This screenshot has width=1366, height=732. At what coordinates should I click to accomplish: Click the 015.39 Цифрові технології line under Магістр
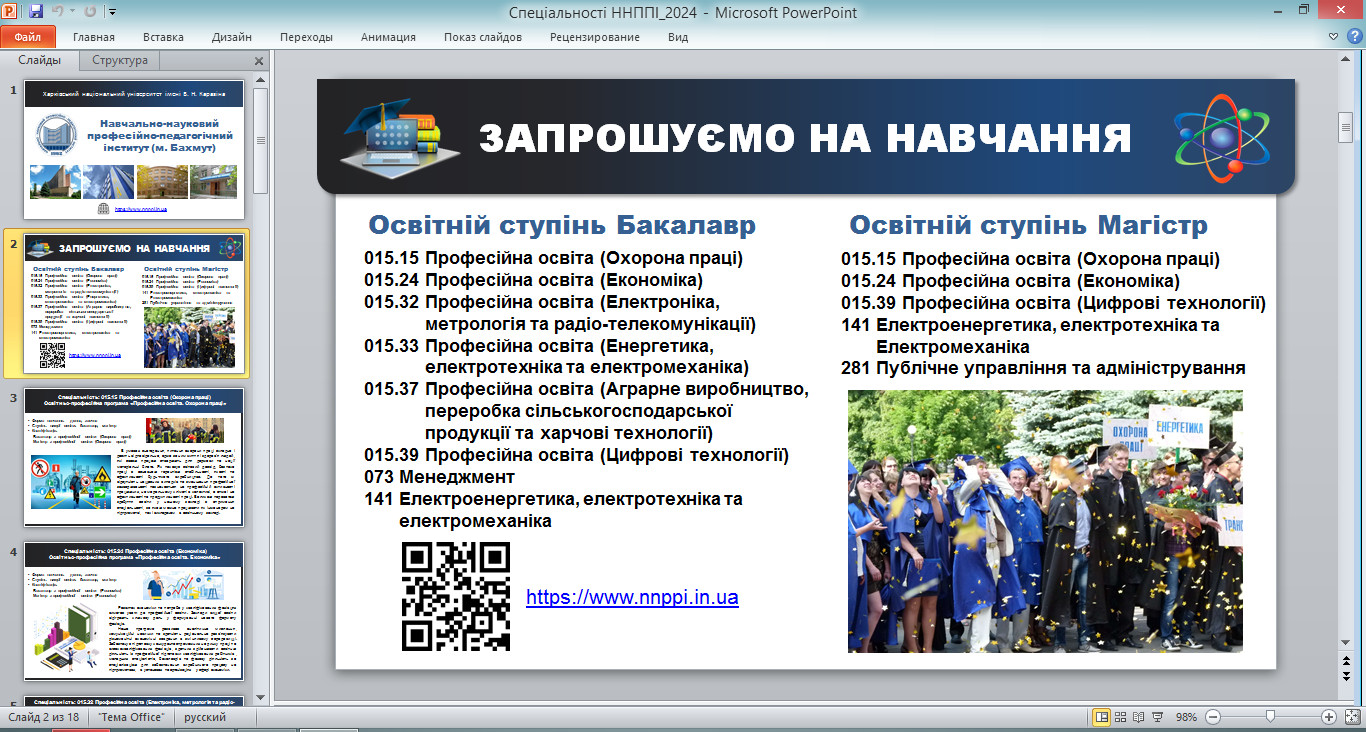pyautogui.click(x=1053, y=303)
